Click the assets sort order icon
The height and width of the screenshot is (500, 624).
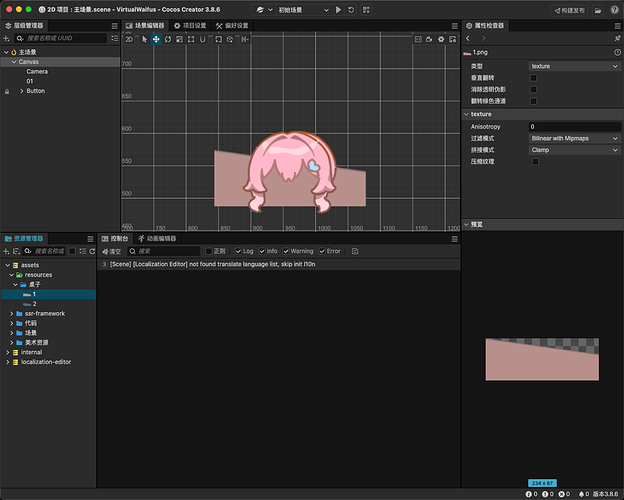click(x=16, y=251)
